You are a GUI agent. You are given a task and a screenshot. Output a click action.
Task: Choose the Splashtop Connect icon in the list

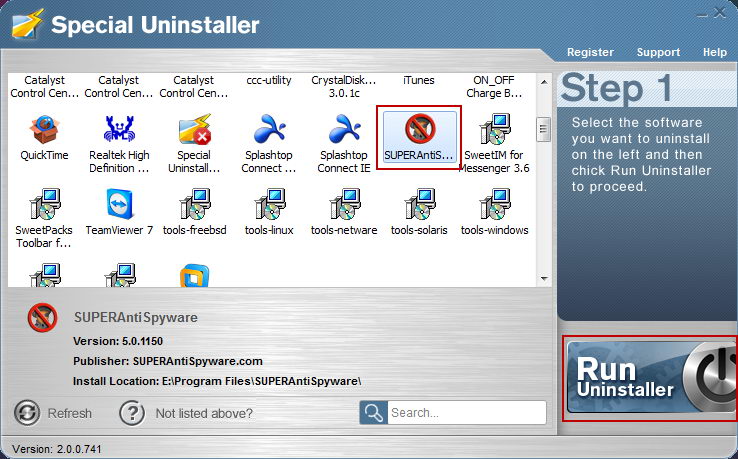point(269,129)
